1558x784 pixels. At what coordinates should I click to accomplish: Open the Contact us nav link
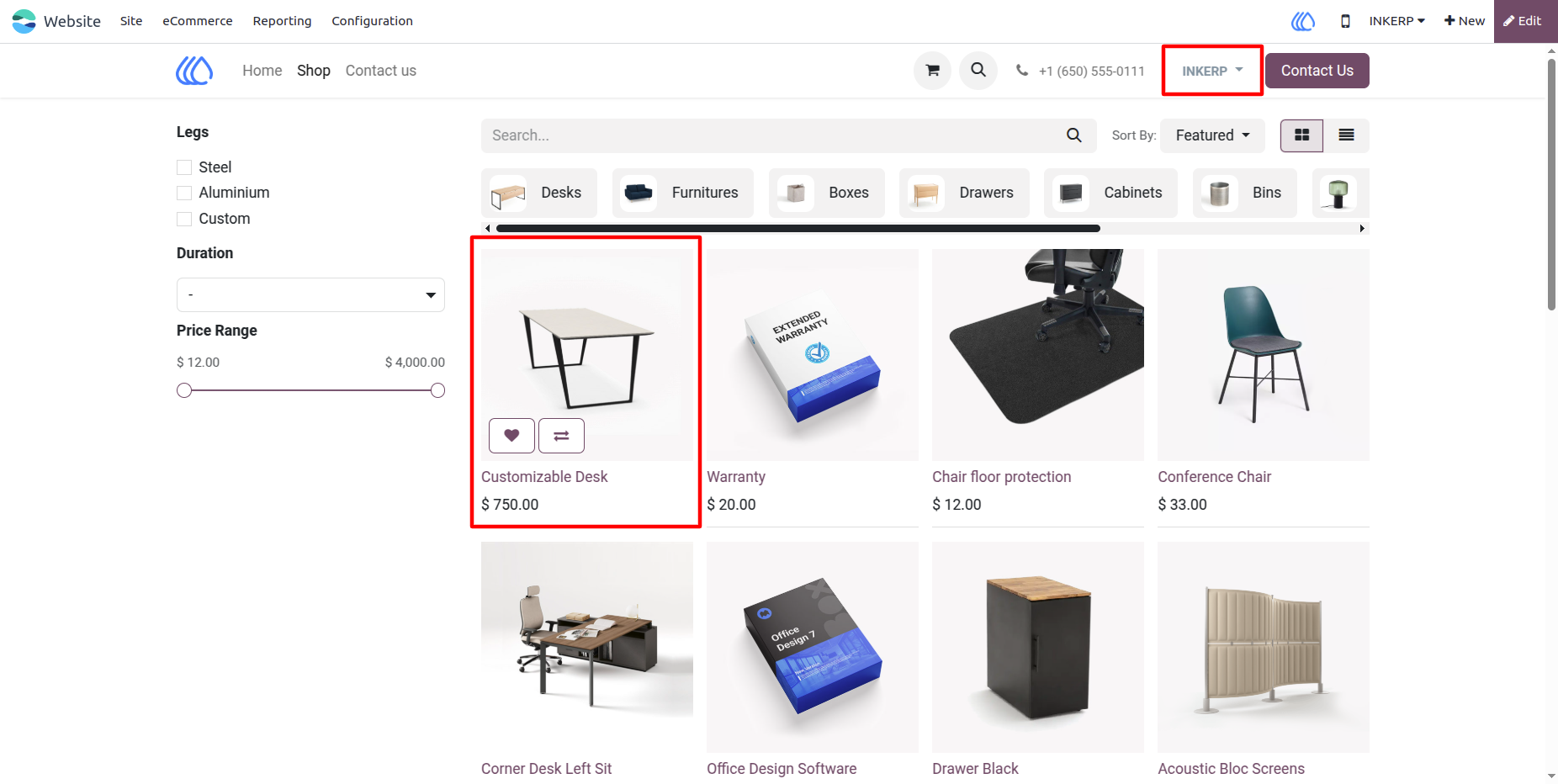tap(381, 71)
